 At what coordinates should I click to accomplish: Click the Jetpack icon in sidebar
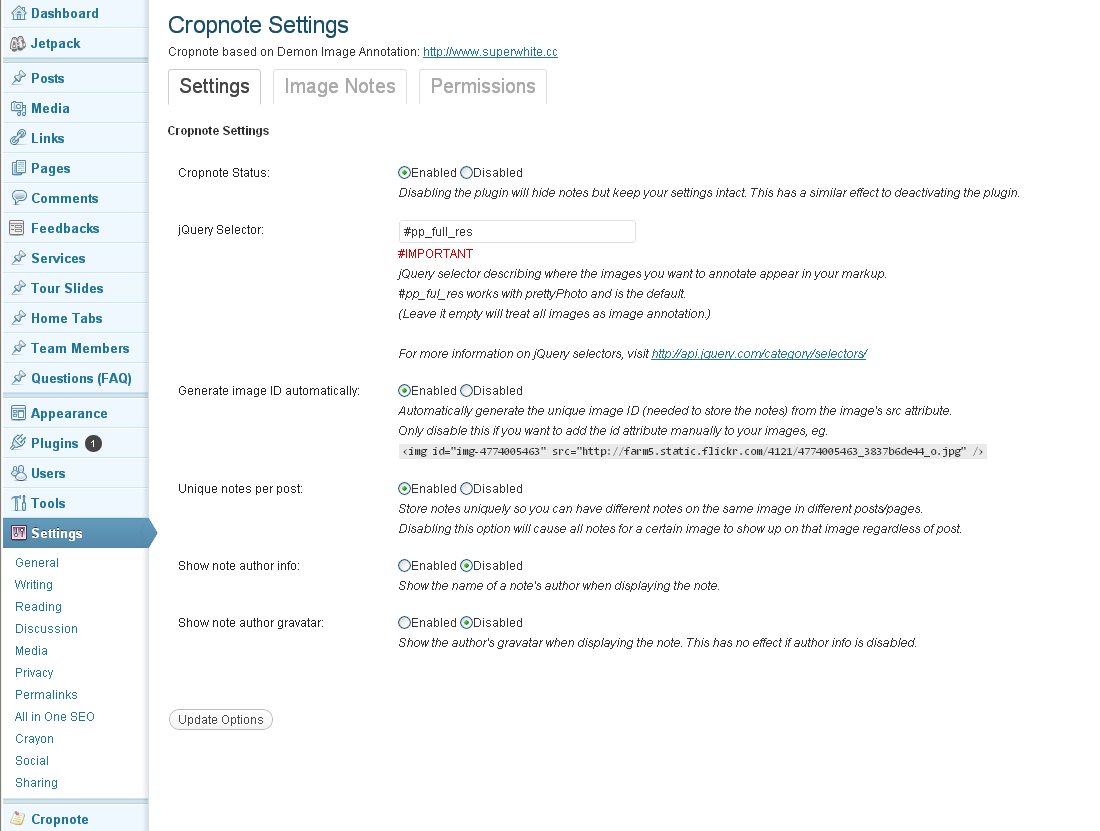(18, 44)
